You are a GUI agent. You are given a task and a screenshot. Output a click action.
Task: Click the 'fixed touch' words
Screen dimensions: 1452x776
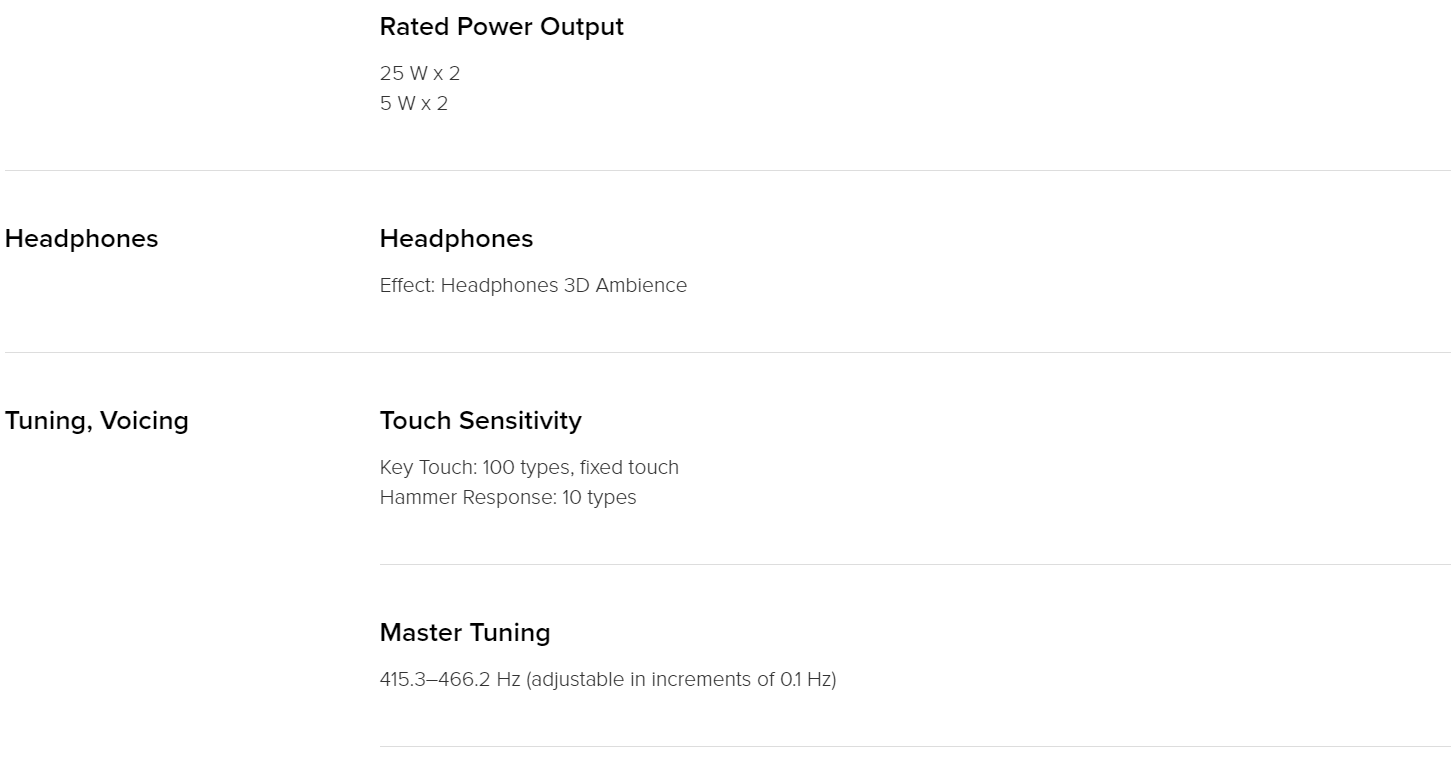629,467
